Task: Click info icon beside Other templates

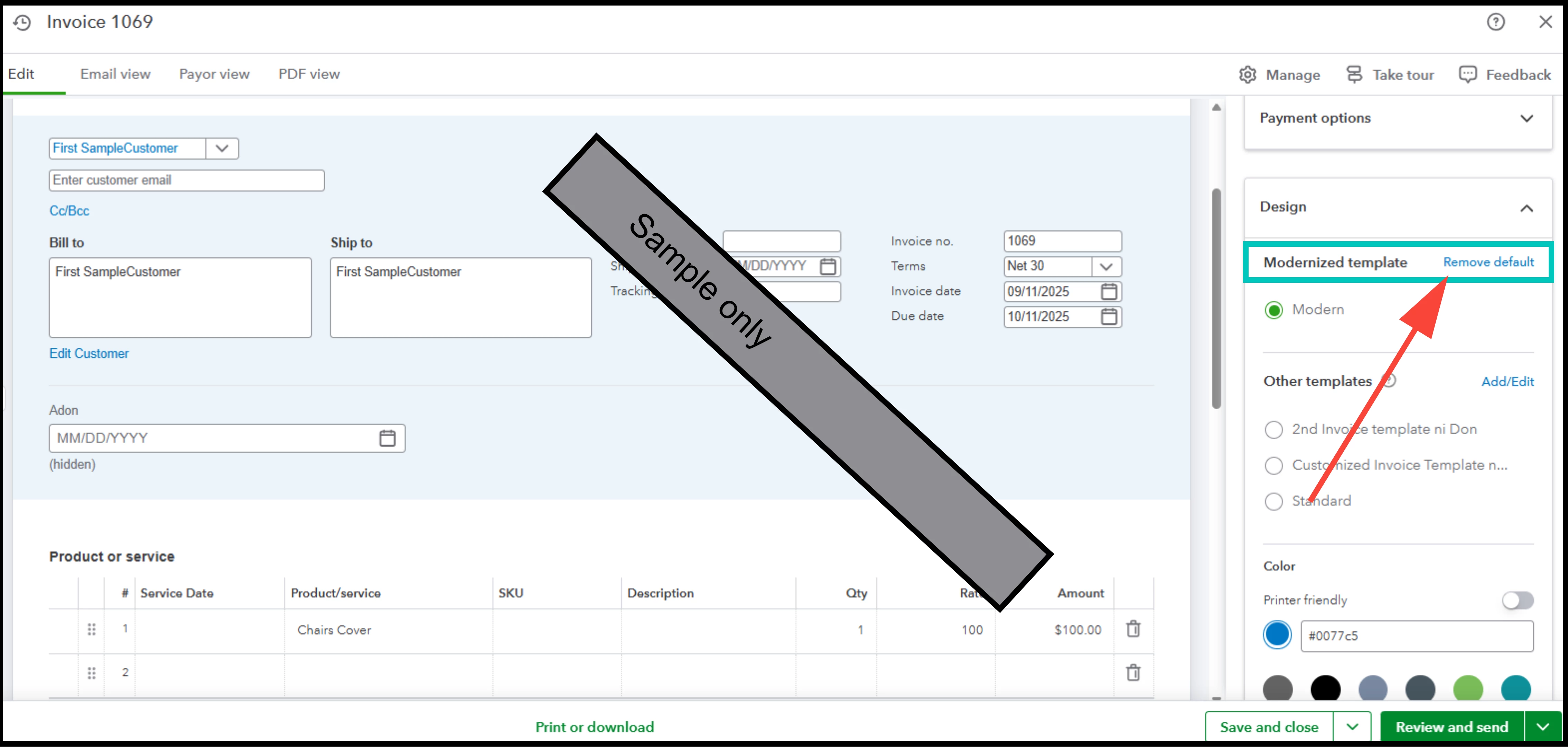Action: tap(1390, 381)
